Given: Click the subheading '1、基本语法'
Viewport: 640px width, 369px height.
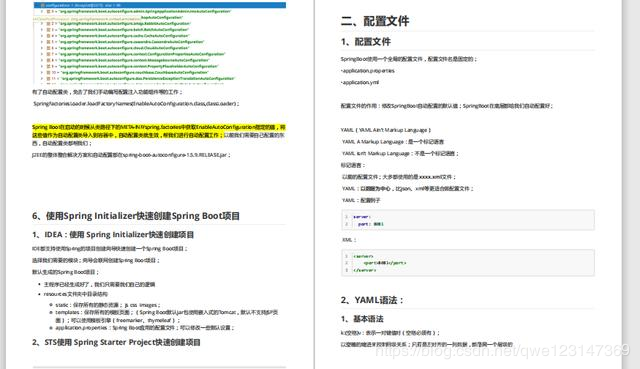Looking at the screenshot, I should 362,319.
